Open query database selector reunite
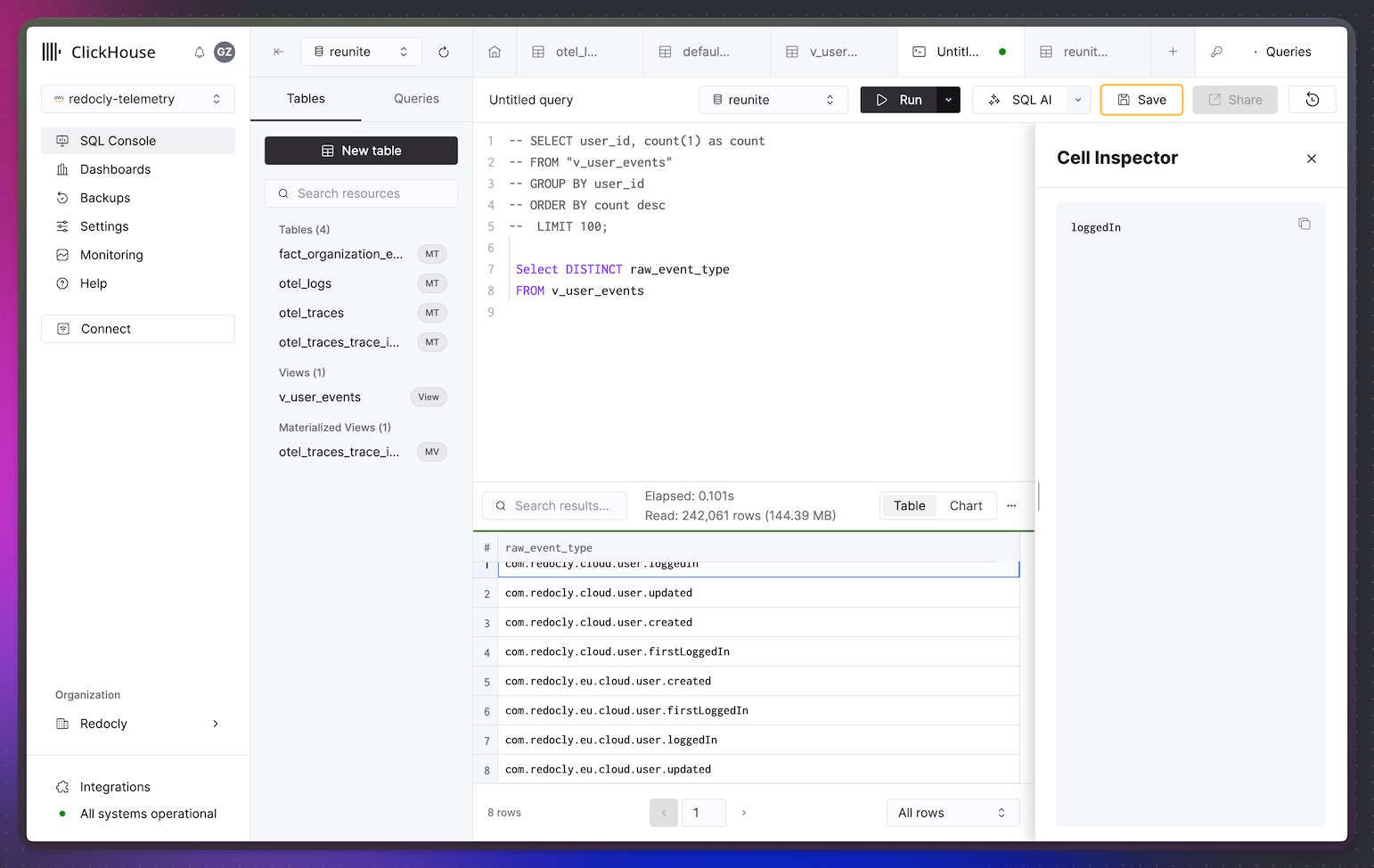This screenshot has height=868, width=1374. 773,100
